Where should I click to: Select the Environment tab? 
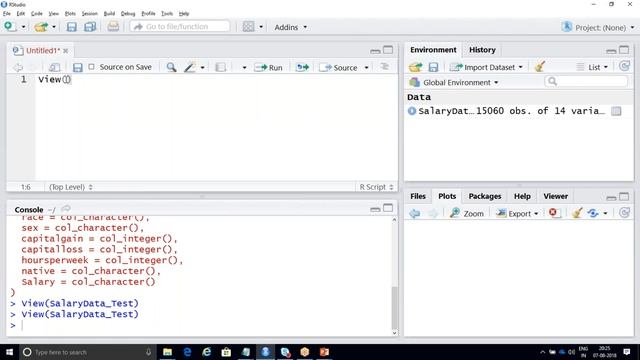(x=433, y=50)
